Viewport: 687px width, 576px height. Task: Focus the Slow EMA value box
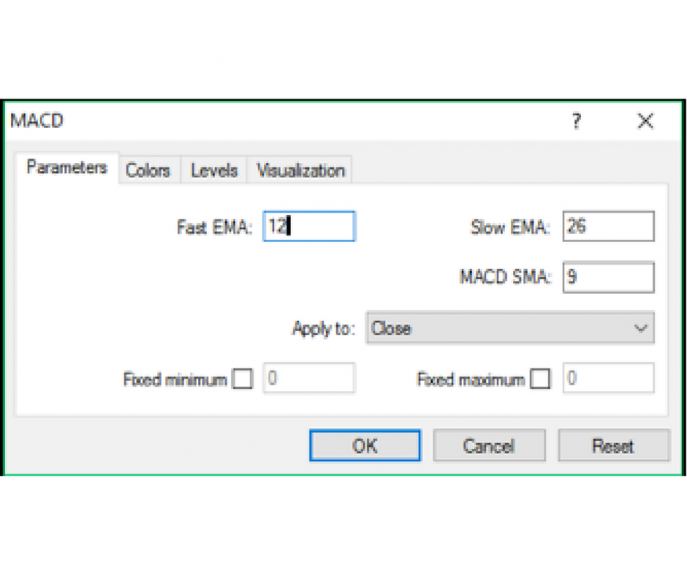608,227
